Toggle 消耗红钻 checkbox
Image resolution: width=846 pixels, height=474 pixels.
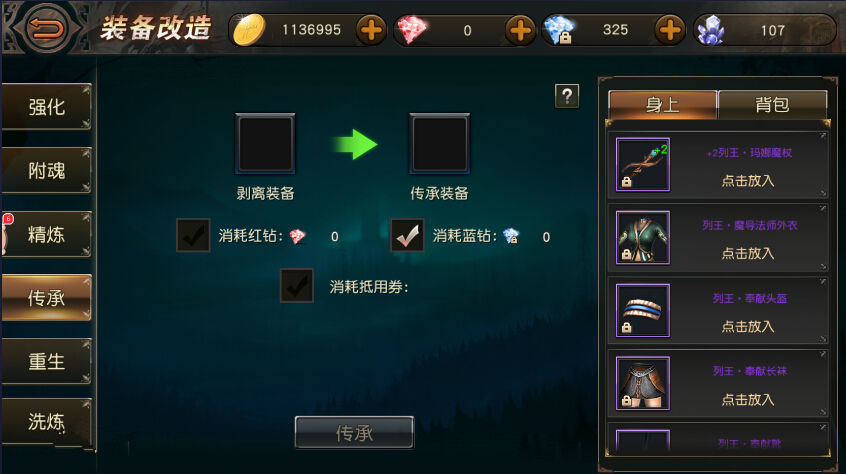pos(193,235)
